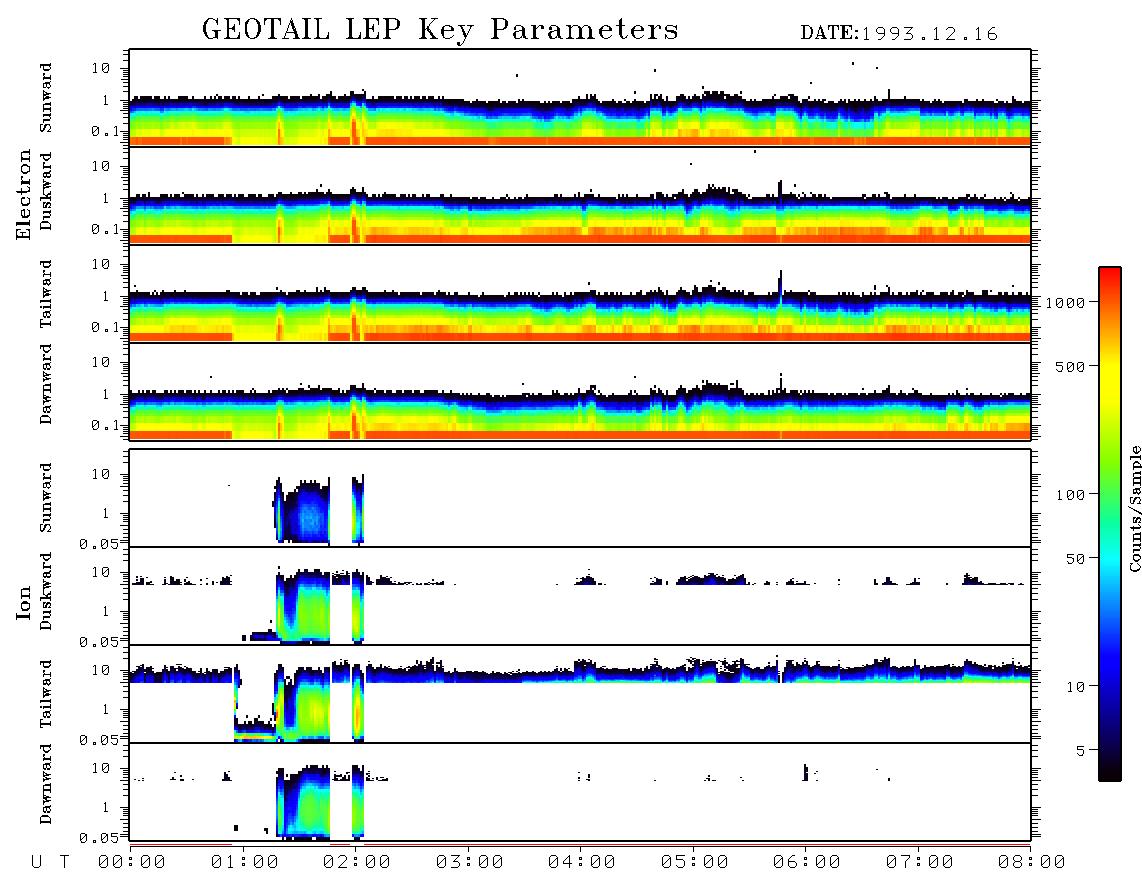Select the Electron Duskward panel label
Image resolution: width=1142 pixels, height=880 pixels.
pyautogui.click(x=46, y=192)
